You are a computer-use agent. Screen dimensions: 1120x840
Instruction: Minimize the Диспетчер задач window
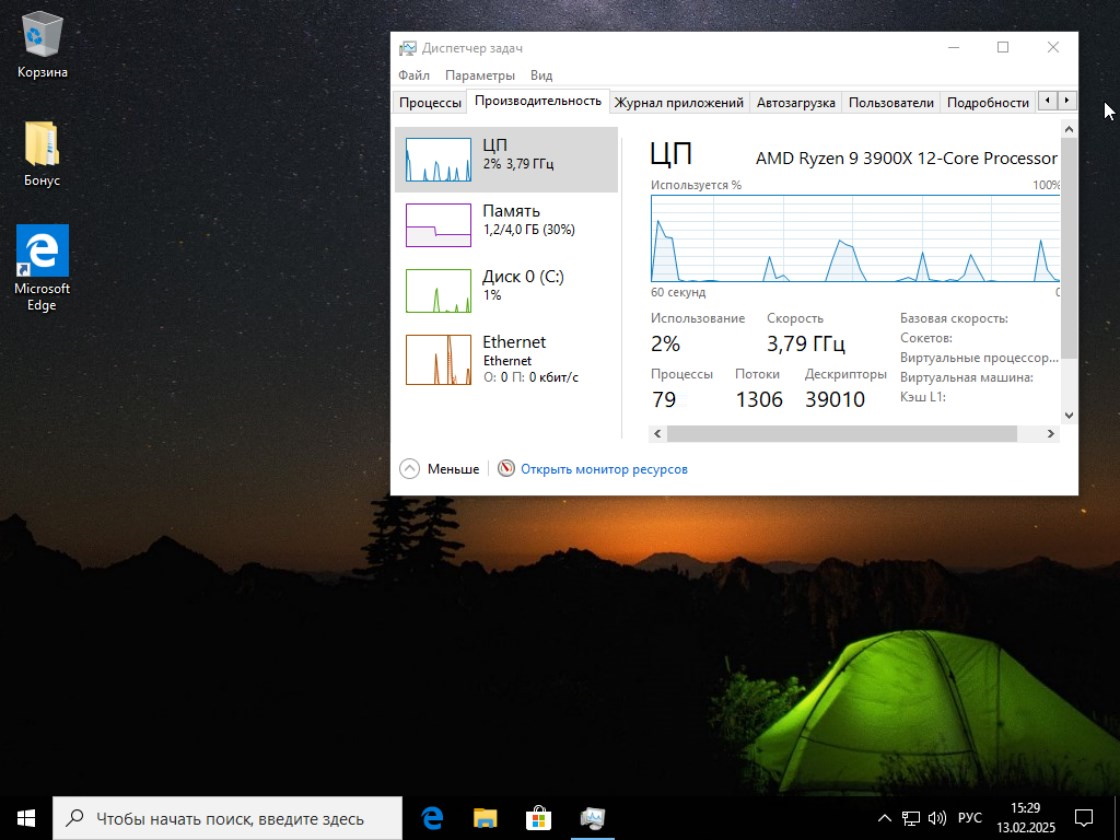pyautogui.click(x=954, y=47)
